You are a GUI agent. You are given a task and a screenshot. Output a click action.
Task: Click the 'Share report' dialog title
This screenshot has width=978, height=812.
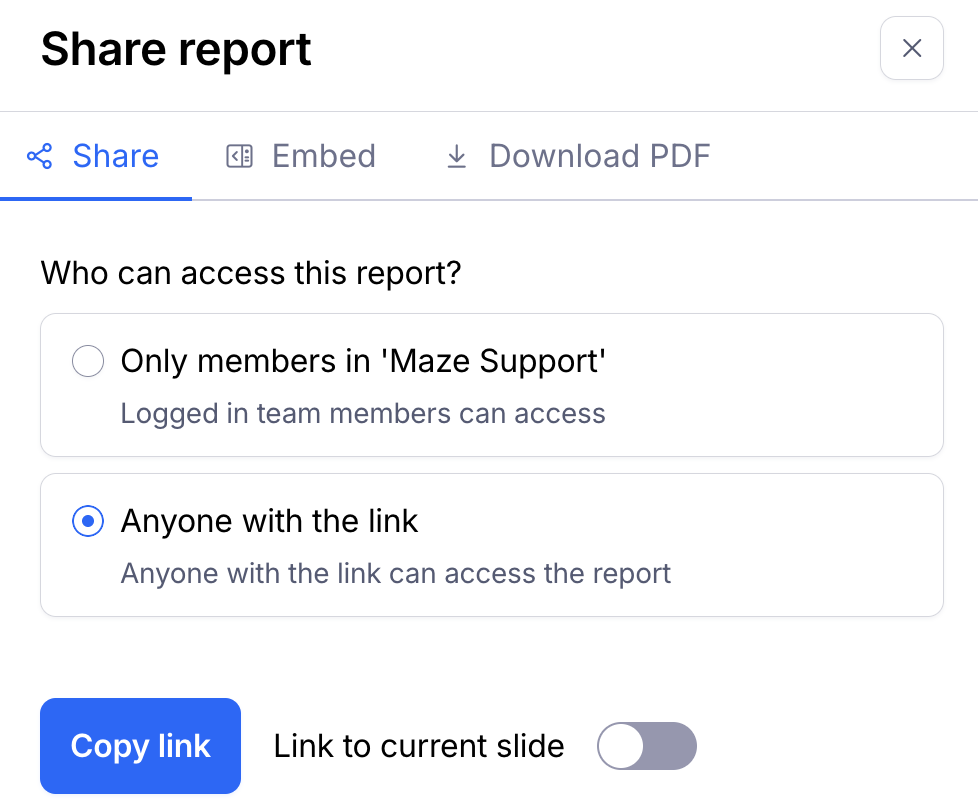coord(176,49)
